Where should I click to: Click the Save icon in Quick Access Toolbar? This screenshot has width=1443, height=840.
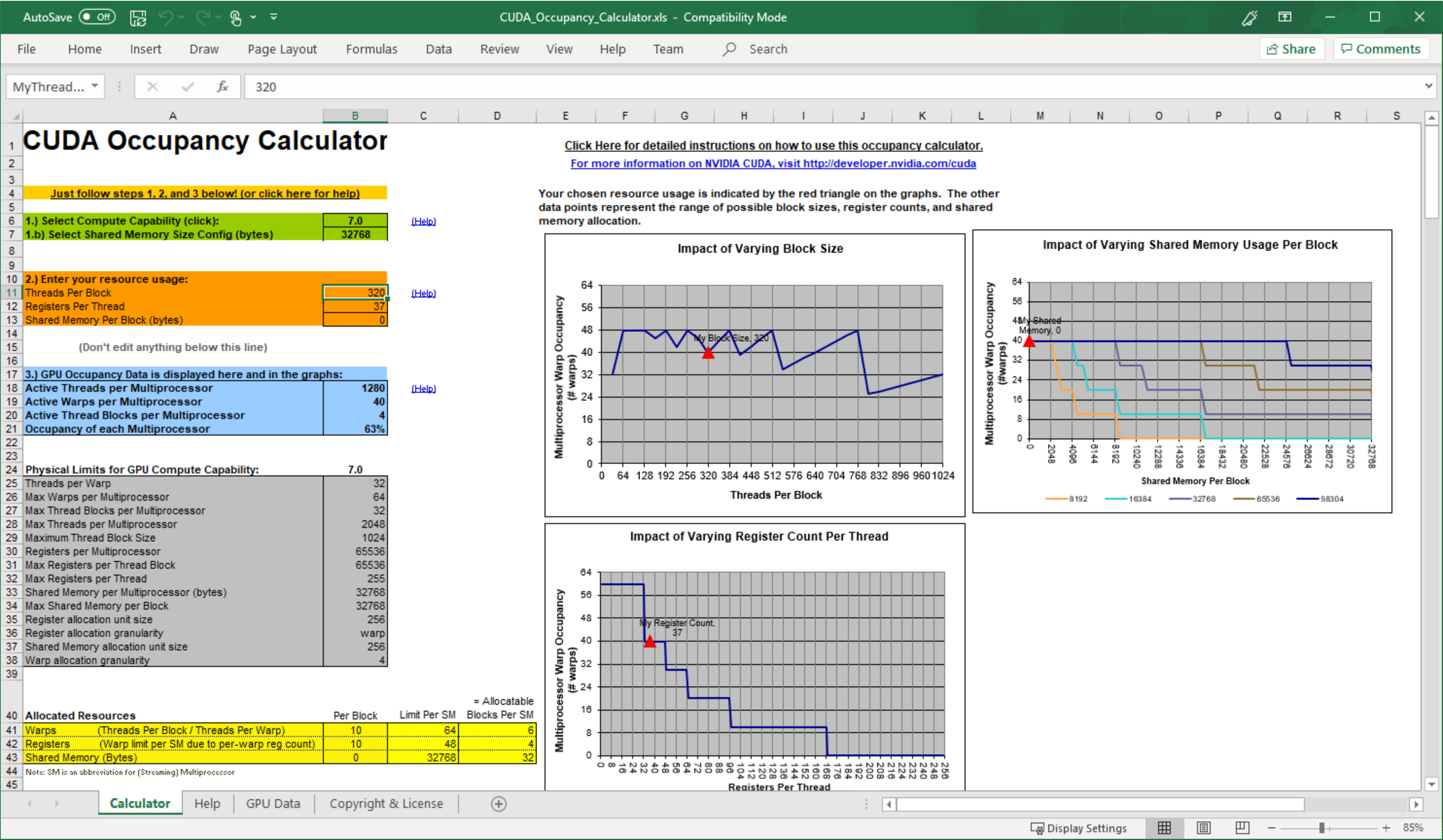(137, 17)
